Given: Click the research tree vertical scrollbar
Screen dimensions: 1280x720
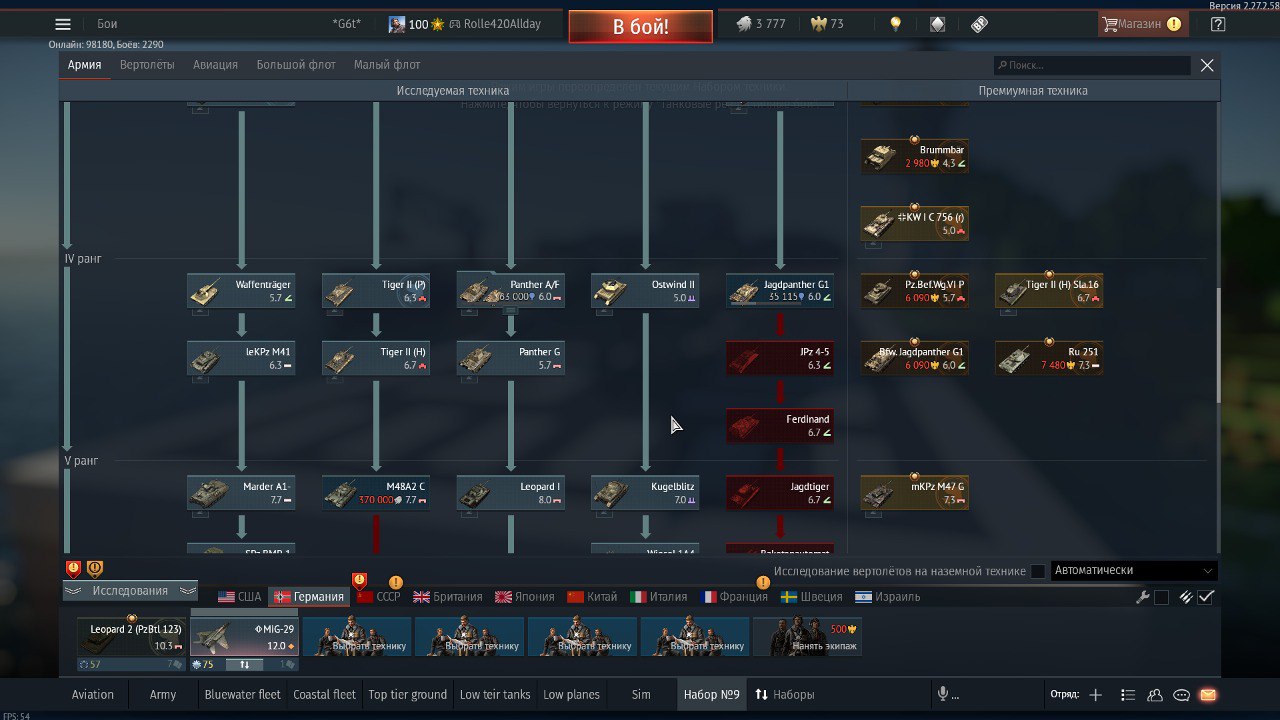Looking at the screenshot, I should click(1217, 345).
